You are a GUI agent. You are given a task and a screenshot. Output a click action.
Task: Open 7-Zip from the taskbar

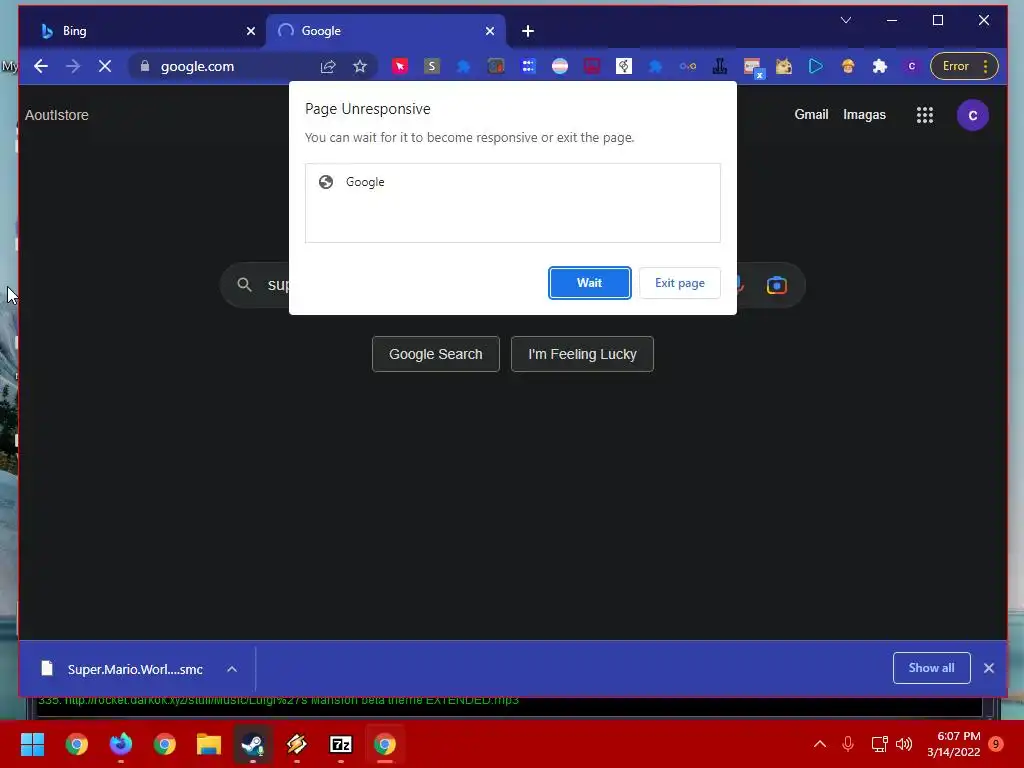coord(341,744)
